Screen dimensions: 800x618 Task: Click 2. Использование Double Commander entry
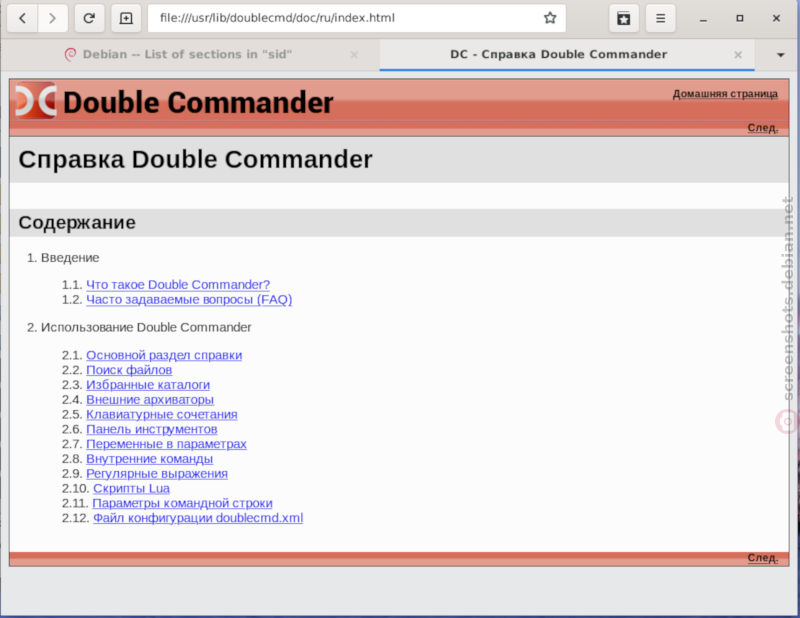(x=139, y=327)
